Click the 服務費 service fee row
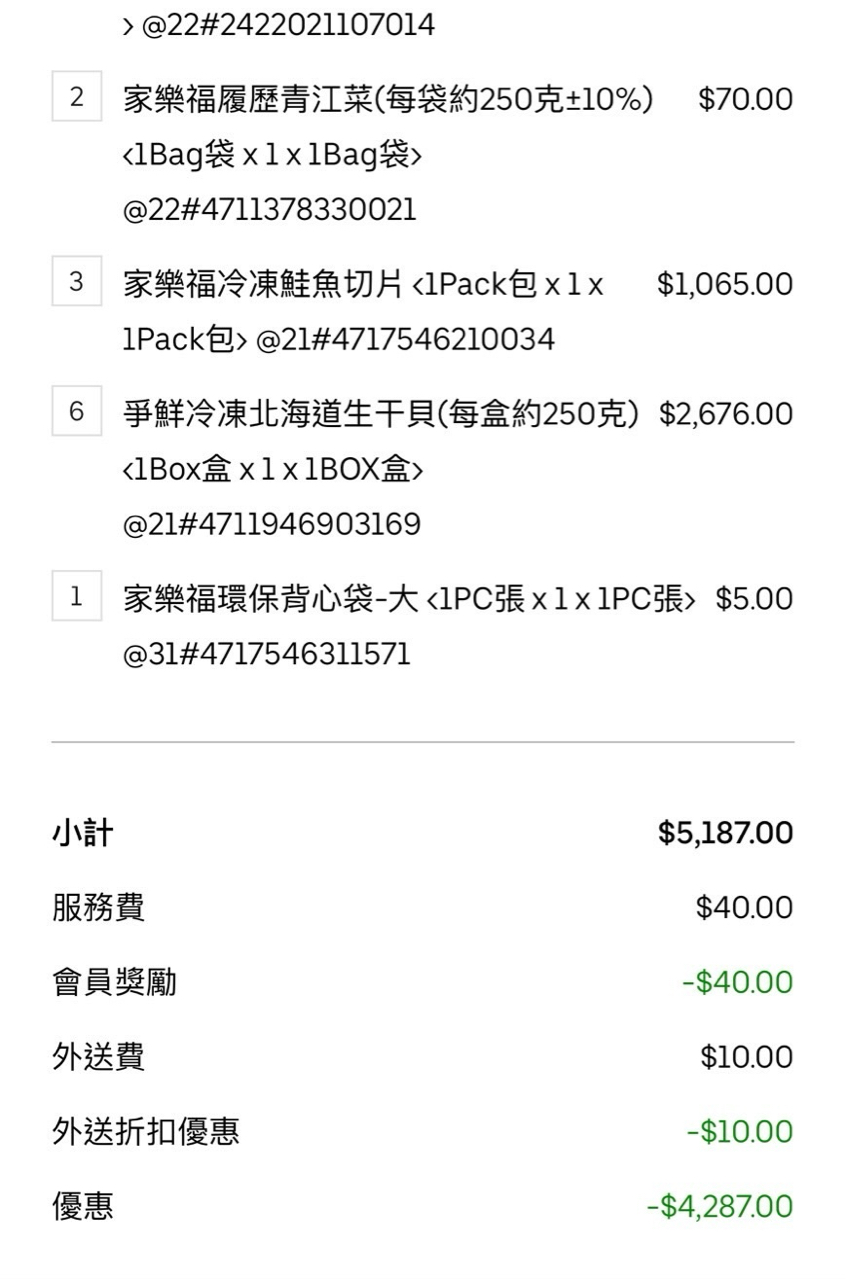 point(98,908)
